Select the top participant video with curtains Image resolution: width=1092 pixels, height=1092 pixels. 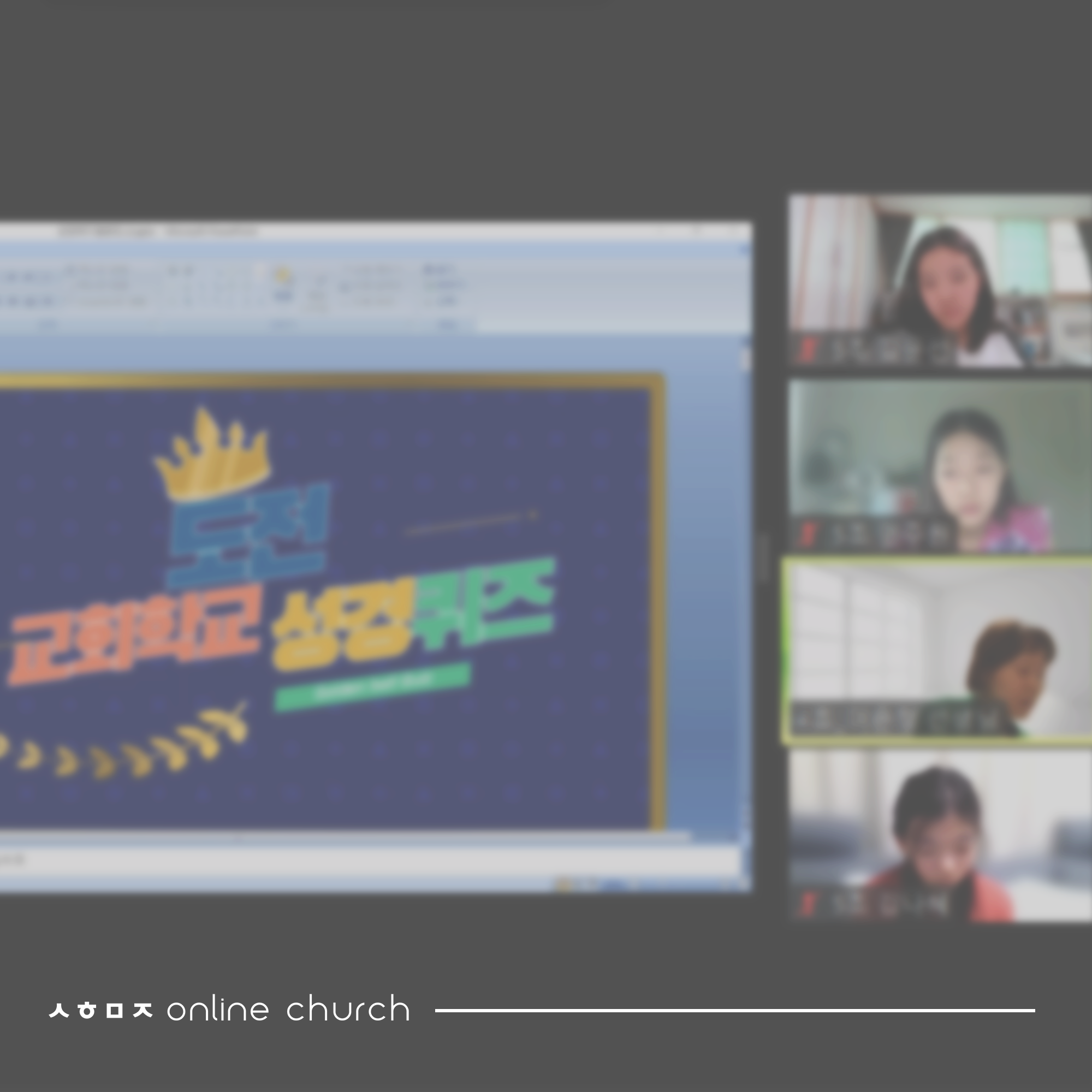tap(940, 281)
